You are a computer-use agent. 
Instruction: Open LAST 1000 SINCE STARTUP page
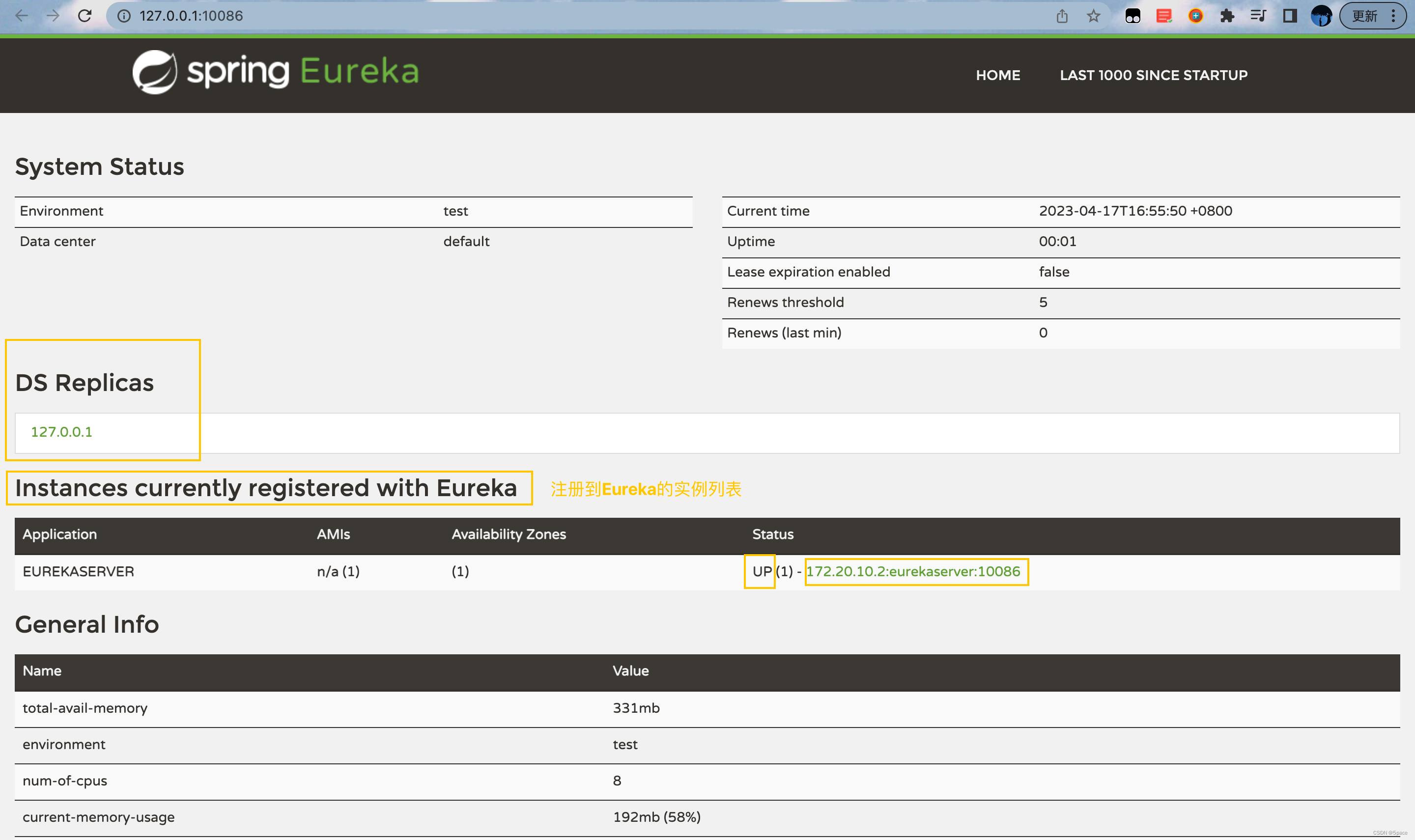coord(1154,75)
